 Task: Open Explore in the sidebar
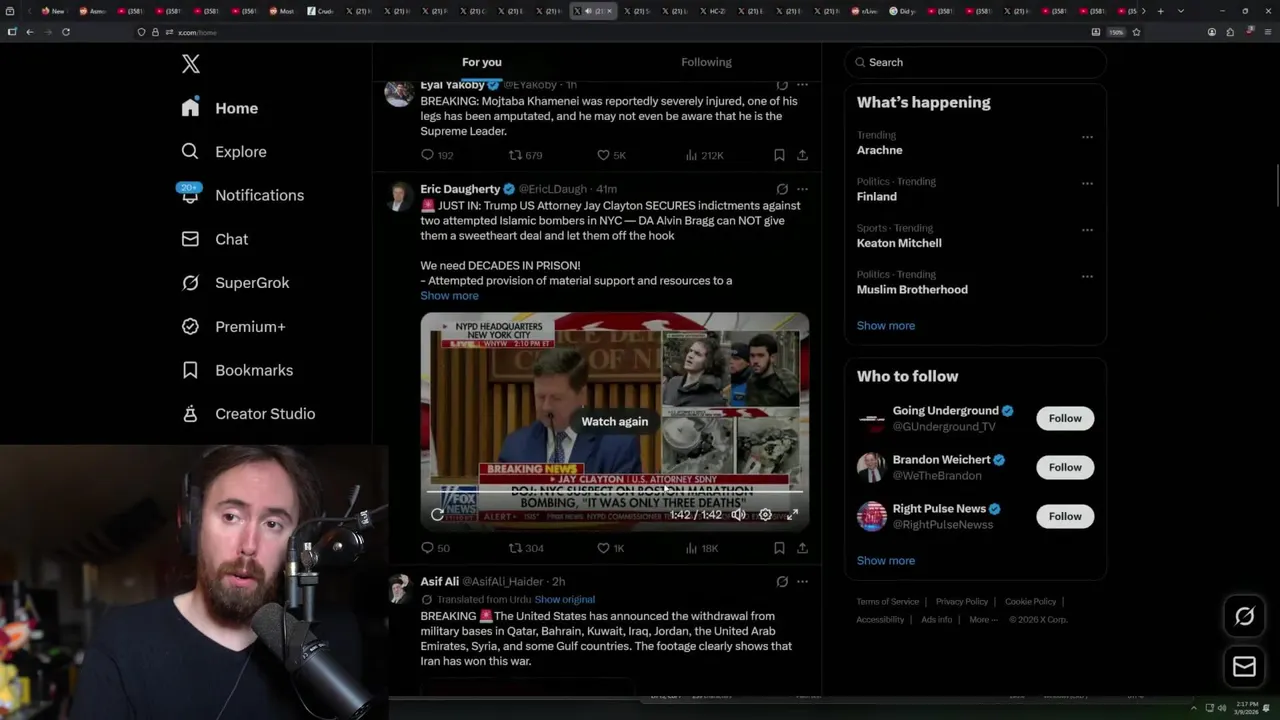click(224, 152)
